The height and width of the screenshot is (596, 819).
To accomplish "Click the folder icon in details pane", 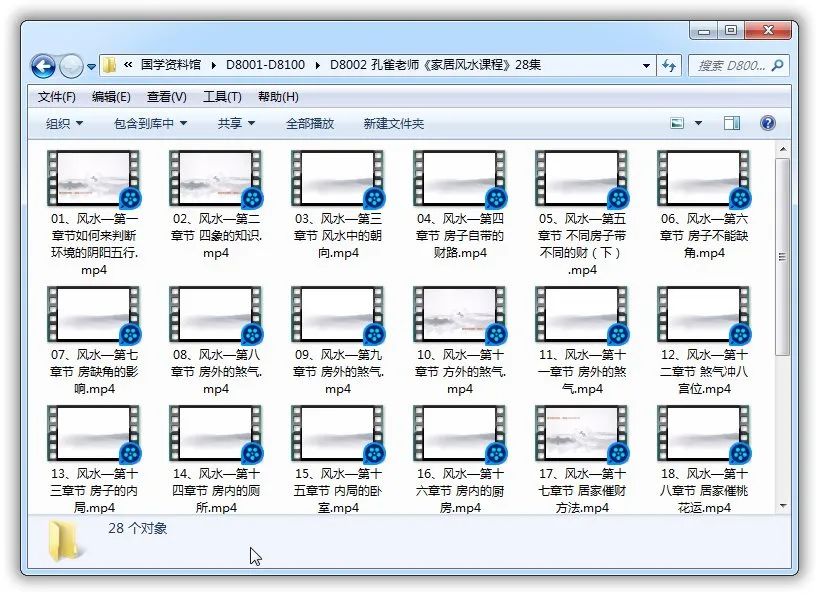I will click(x=65, y=541).
